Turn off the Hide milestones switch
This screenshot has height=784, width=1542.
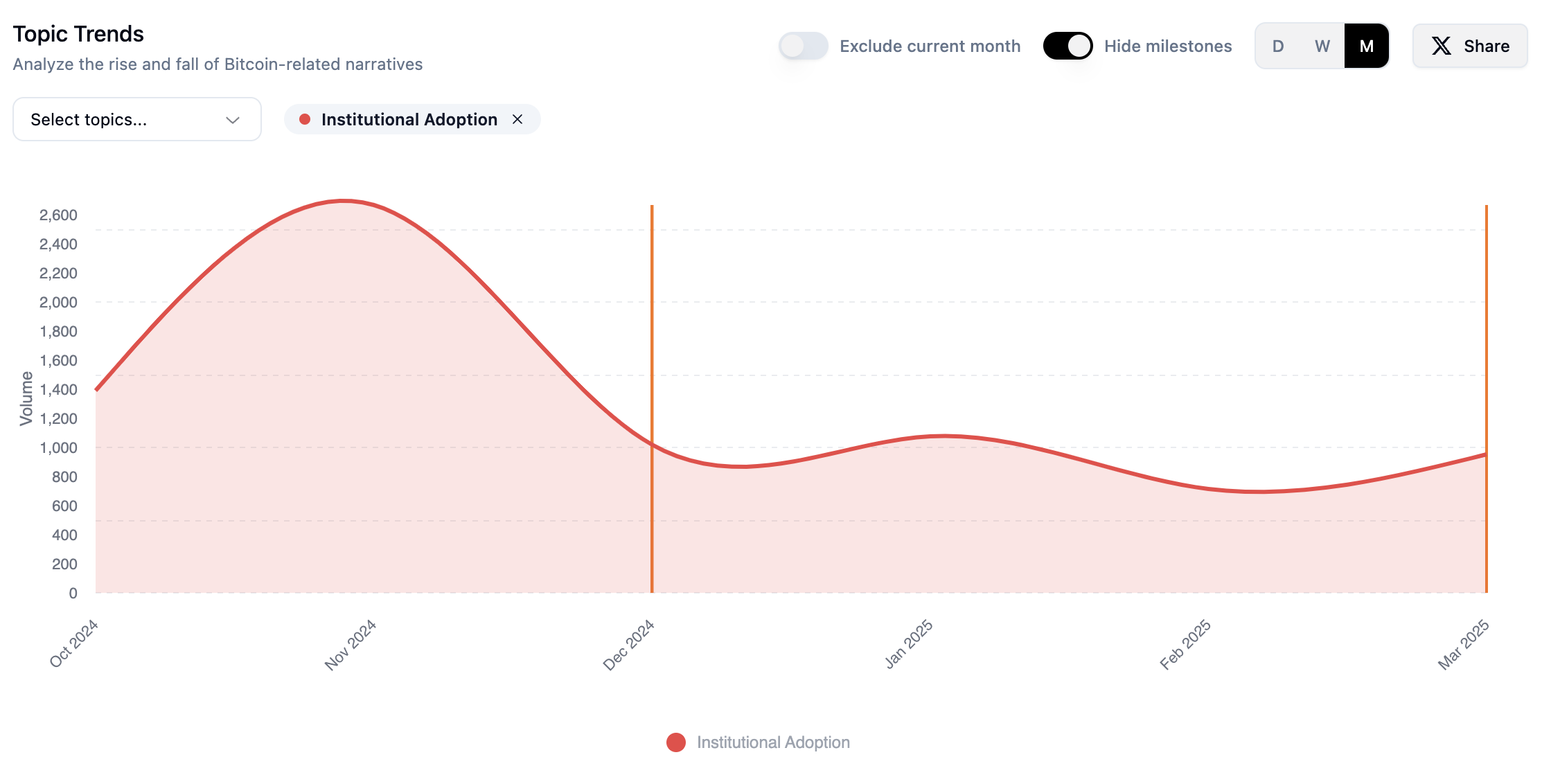click(1067, 46)
